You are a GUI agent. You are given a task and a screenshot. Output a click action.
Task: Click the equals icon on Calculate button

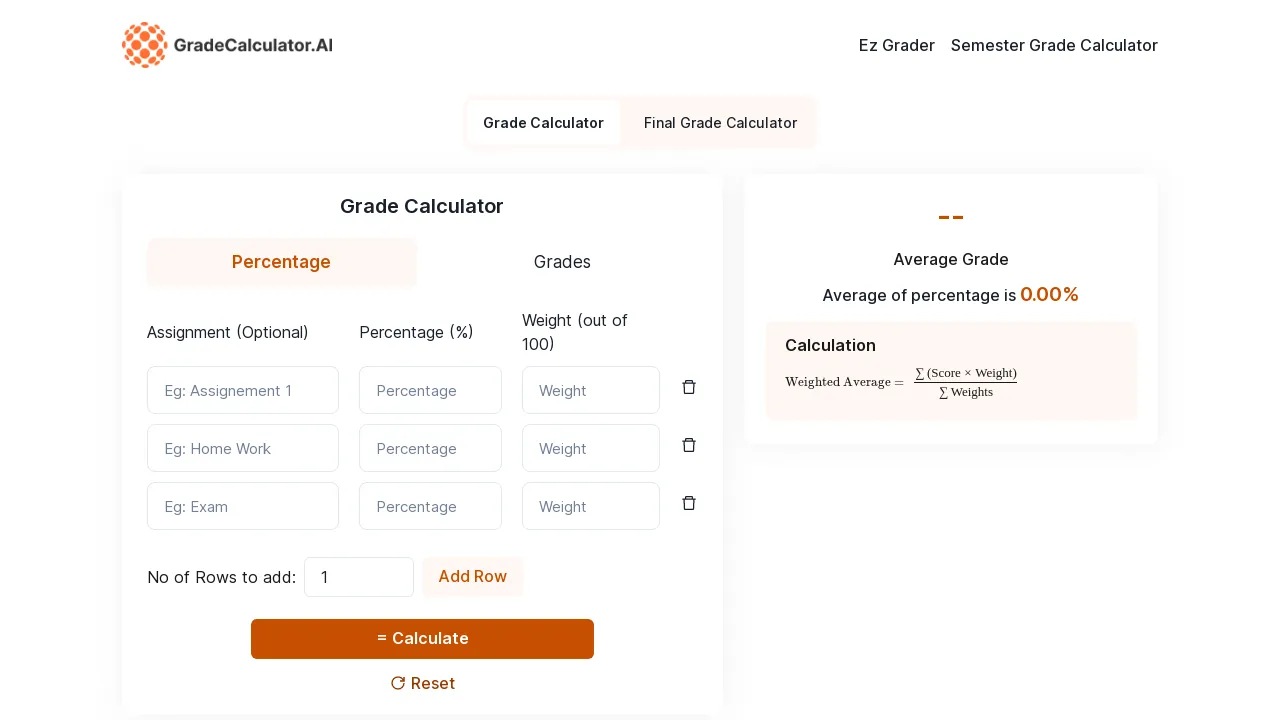pyautogui.click(x=383, y=639)
